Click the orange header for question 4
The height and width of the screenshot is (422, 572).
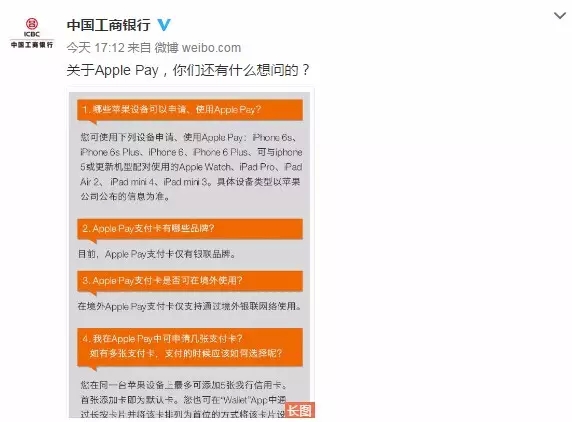point(190,346)
